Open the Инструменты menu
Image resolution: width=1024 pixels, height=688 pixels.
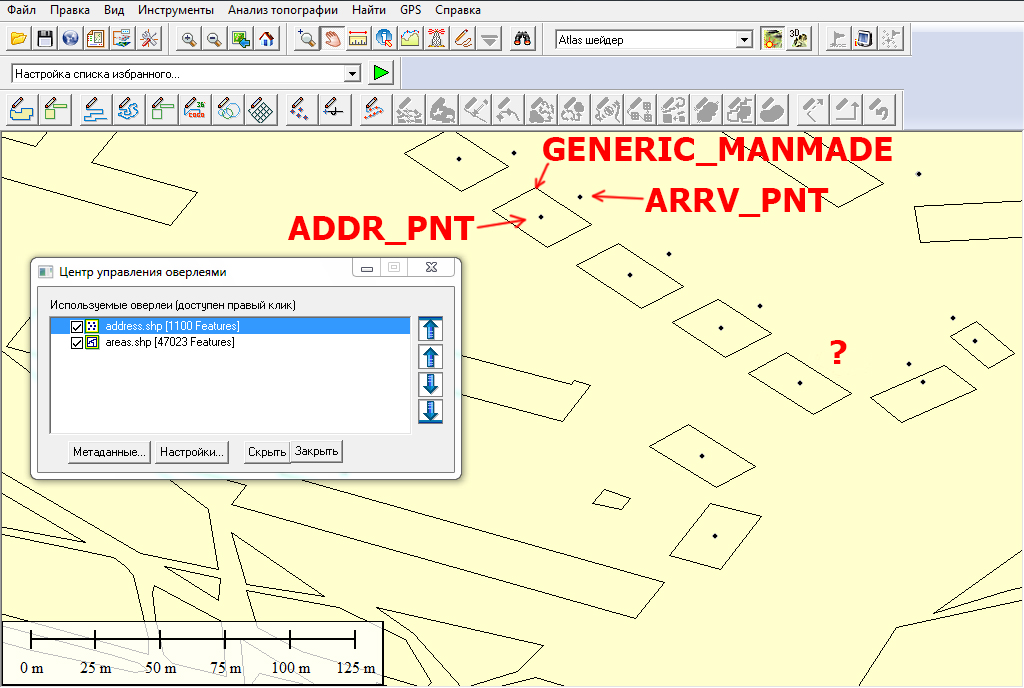pyautogui.click(x=175, y=10)
